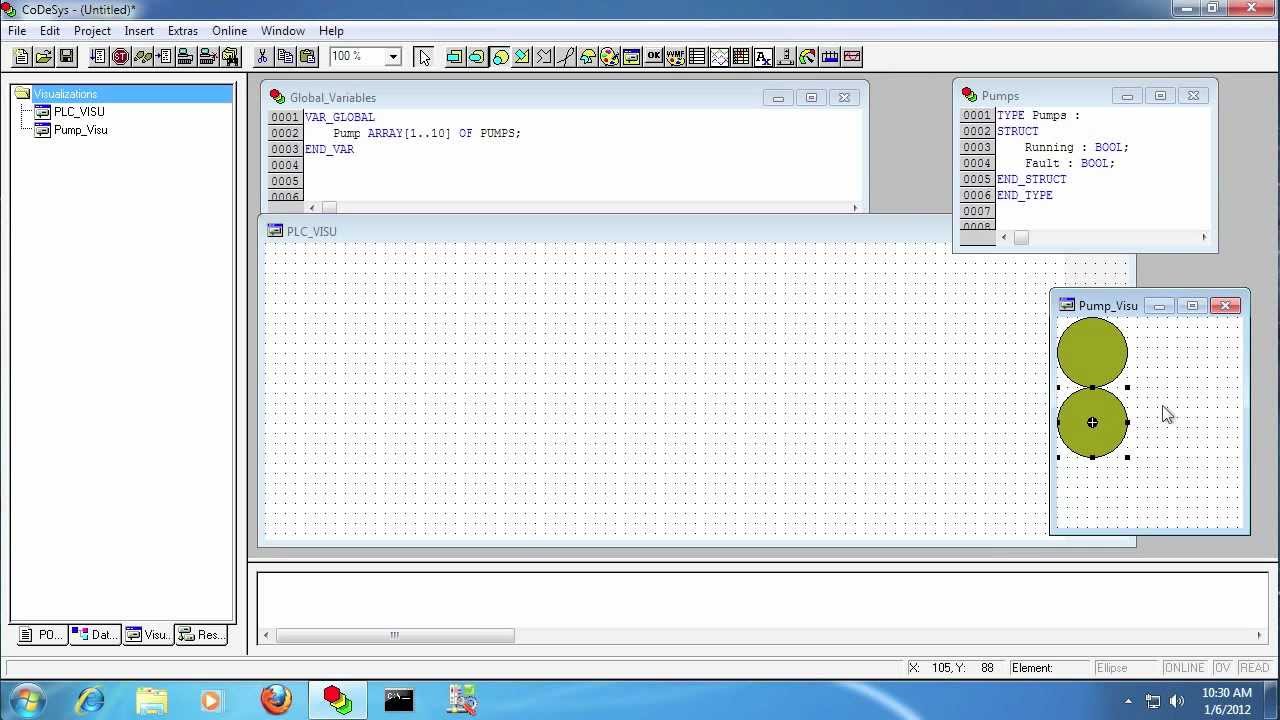Copy selection with toolbar copy icon
Screen dimensions: 1280x720
tap(285, 57)
